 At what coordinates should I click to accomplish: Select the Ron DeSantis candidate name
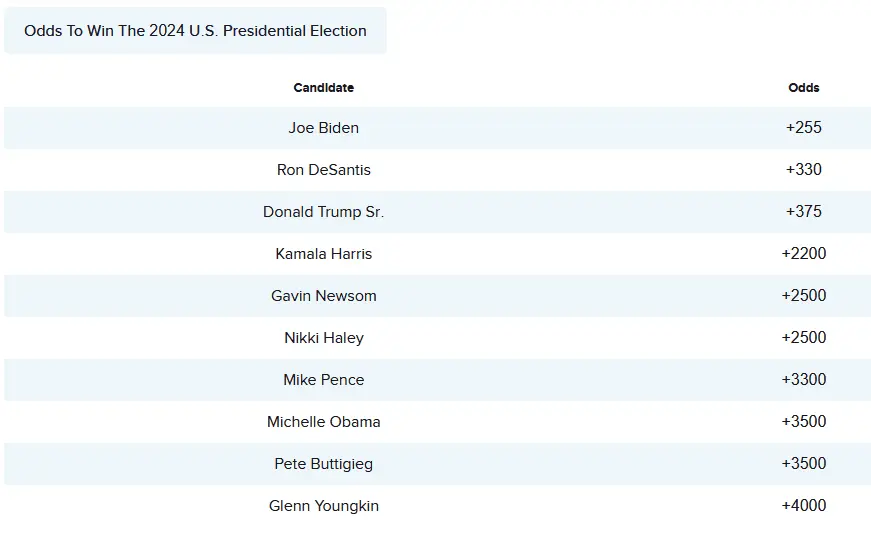[x=323, y=170]
